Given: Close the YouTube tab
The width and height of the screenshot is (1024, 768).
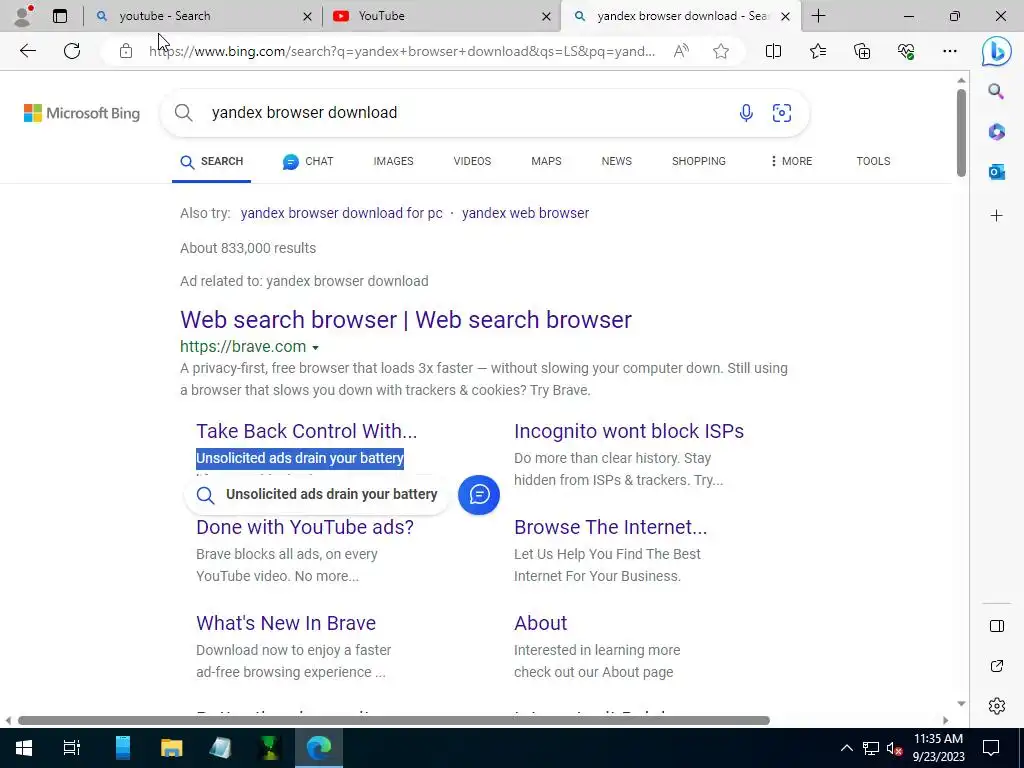Looking at the screenshot, I should pyautogui.click(x=546, y=16).
